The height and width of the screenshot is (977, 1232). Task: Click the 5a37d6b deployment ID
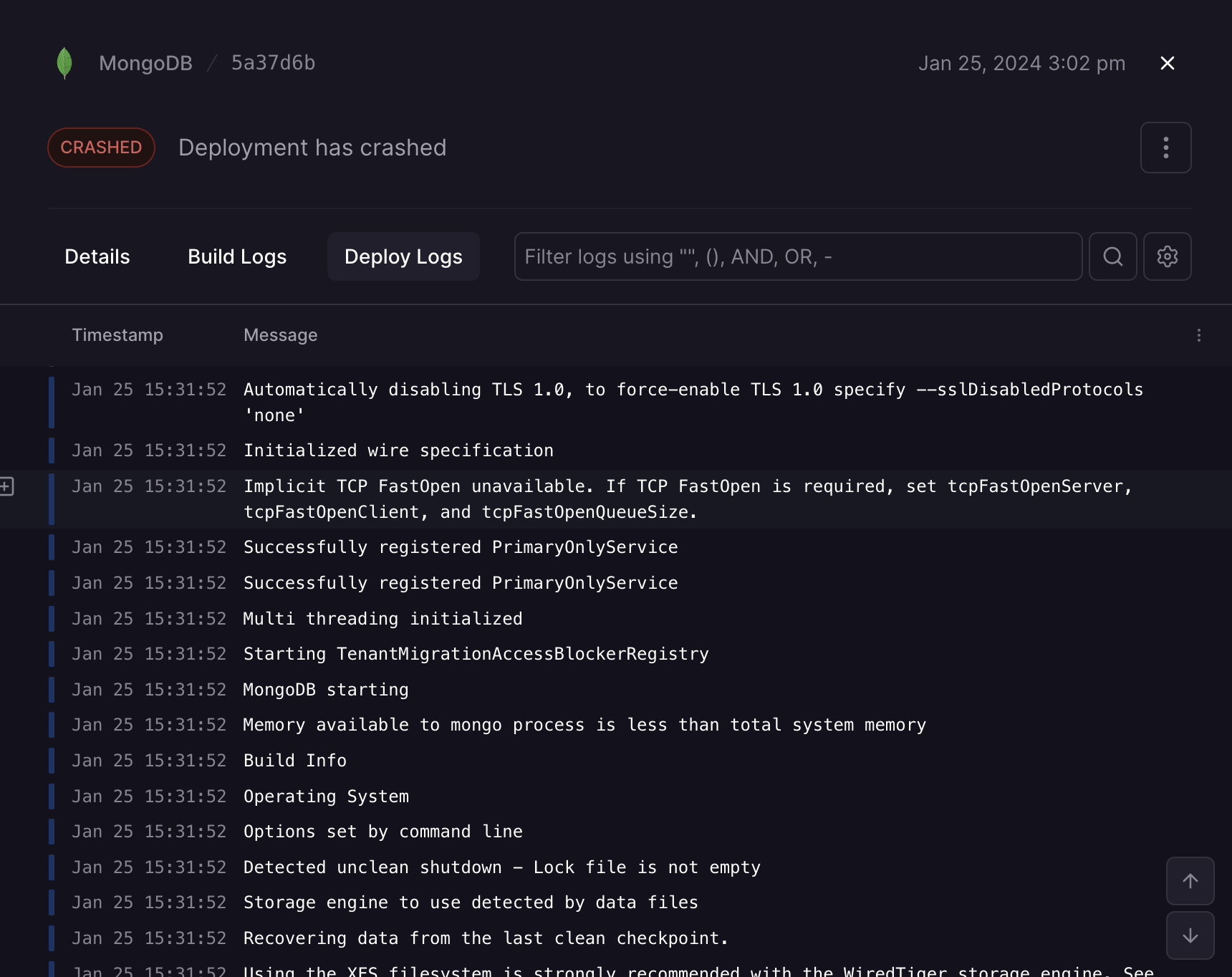[x=273, y=63]
